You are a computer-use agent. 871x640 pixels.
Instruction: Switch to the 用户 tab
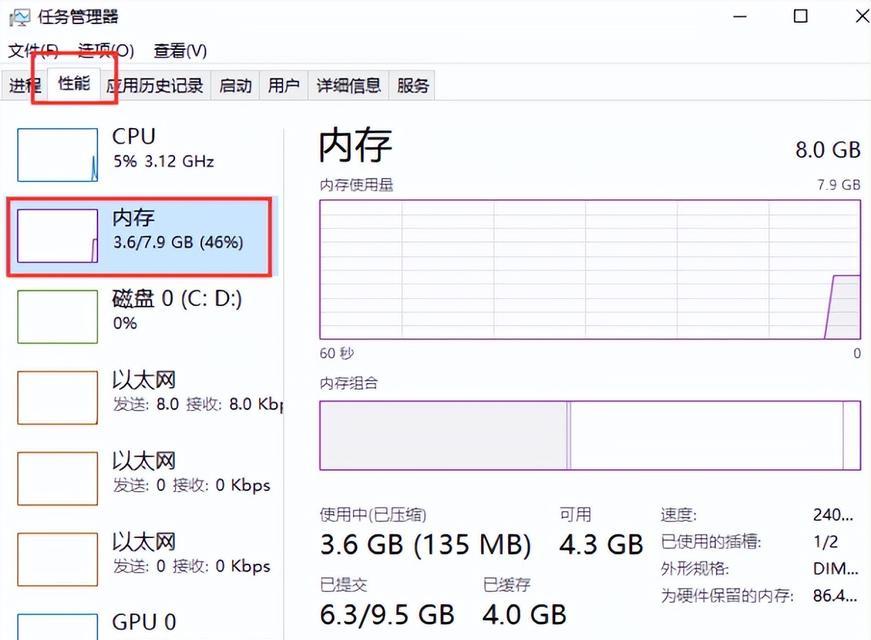284,86
